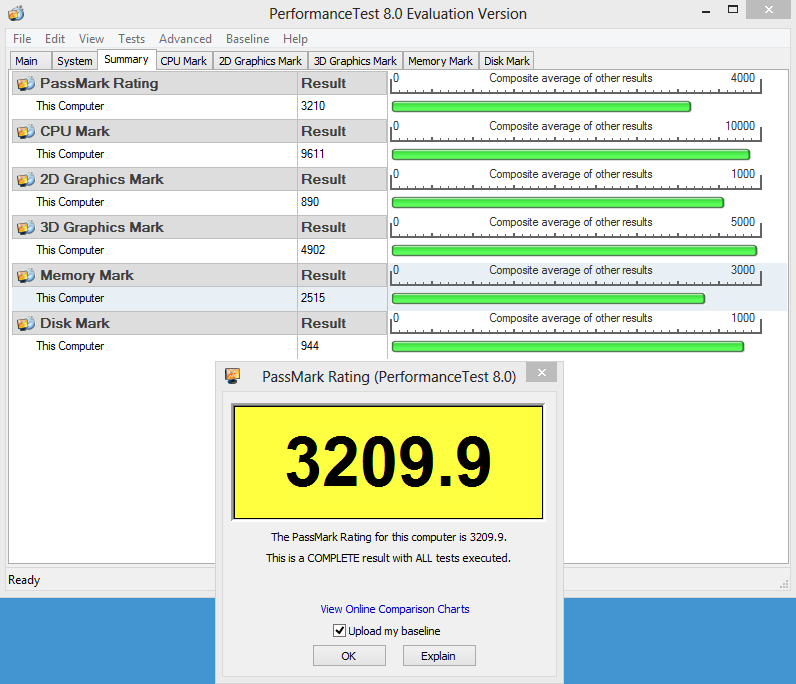Click the COMPLETE result message text
The image size is (796, 684).
coord(388,558)
